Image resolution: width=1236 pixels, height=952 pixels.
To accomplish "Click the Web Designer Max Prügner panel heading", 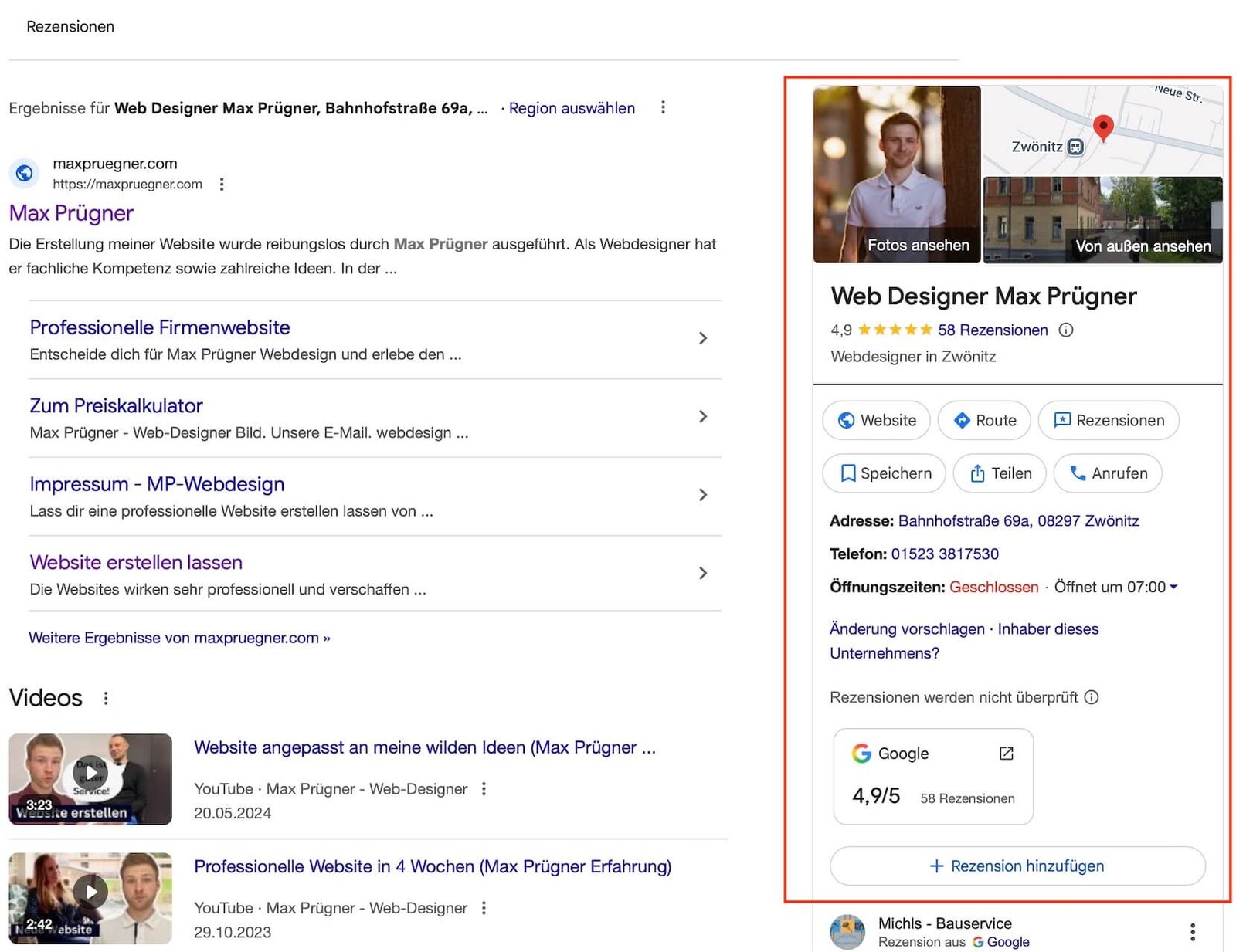I will click(x=983, y=296).
